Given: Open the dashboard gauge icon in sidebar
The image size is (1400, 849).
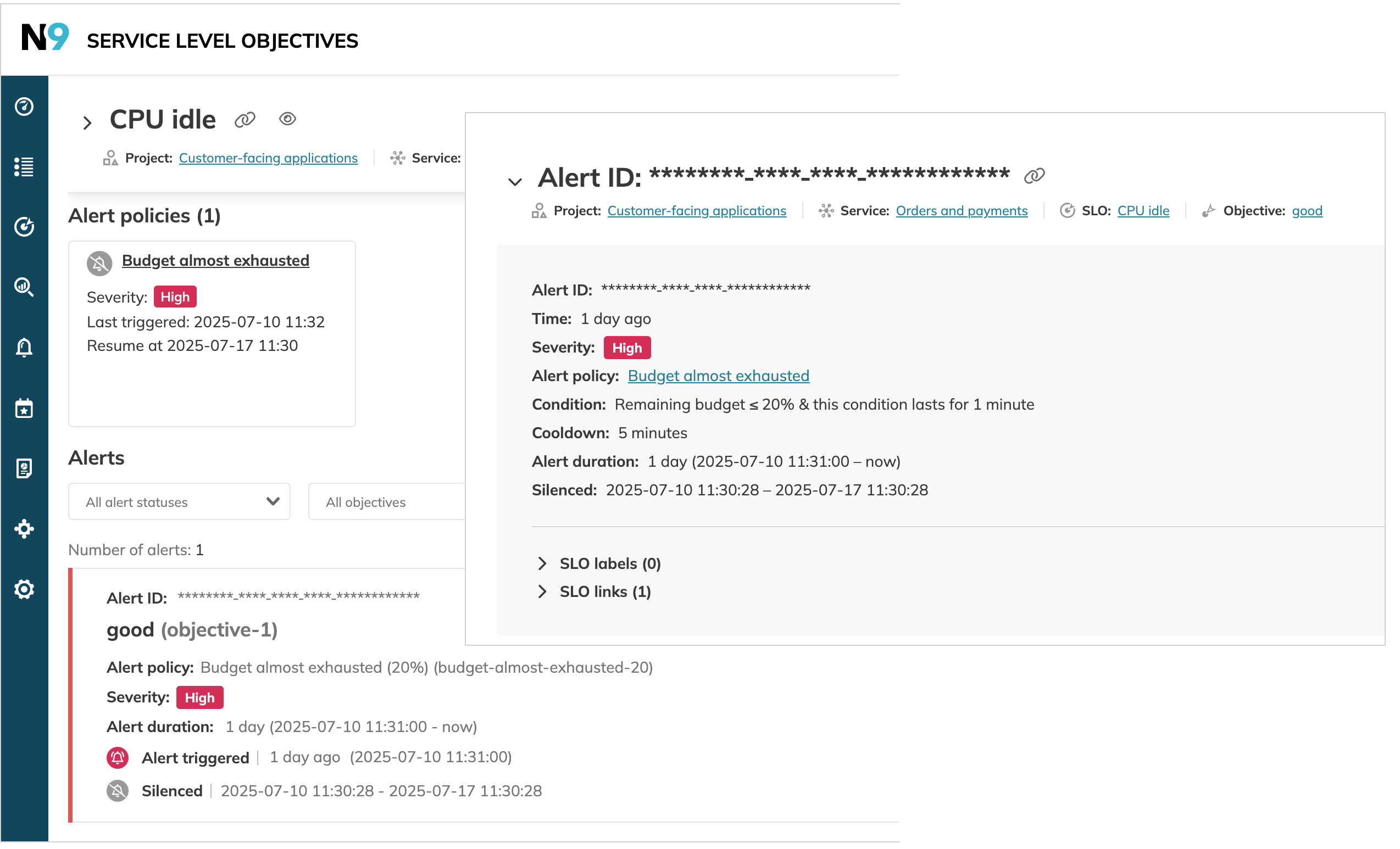Looking at the screenshot, I should (24, 107).
